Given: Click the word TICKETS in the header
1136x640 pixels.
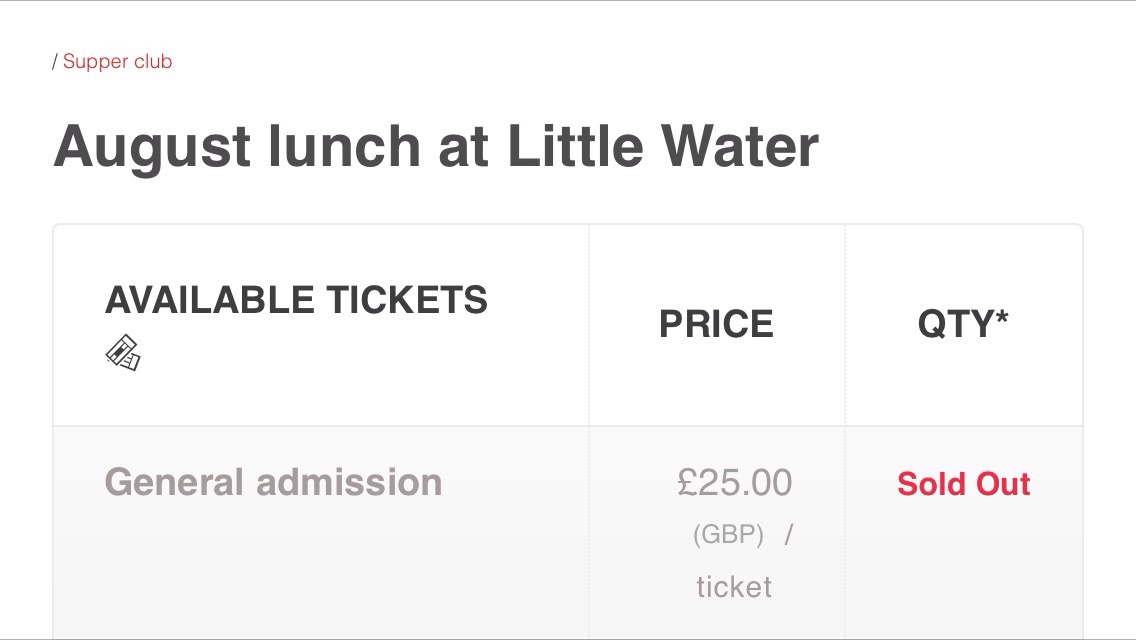Looking at the screenshot, I should tap(407, 300).
